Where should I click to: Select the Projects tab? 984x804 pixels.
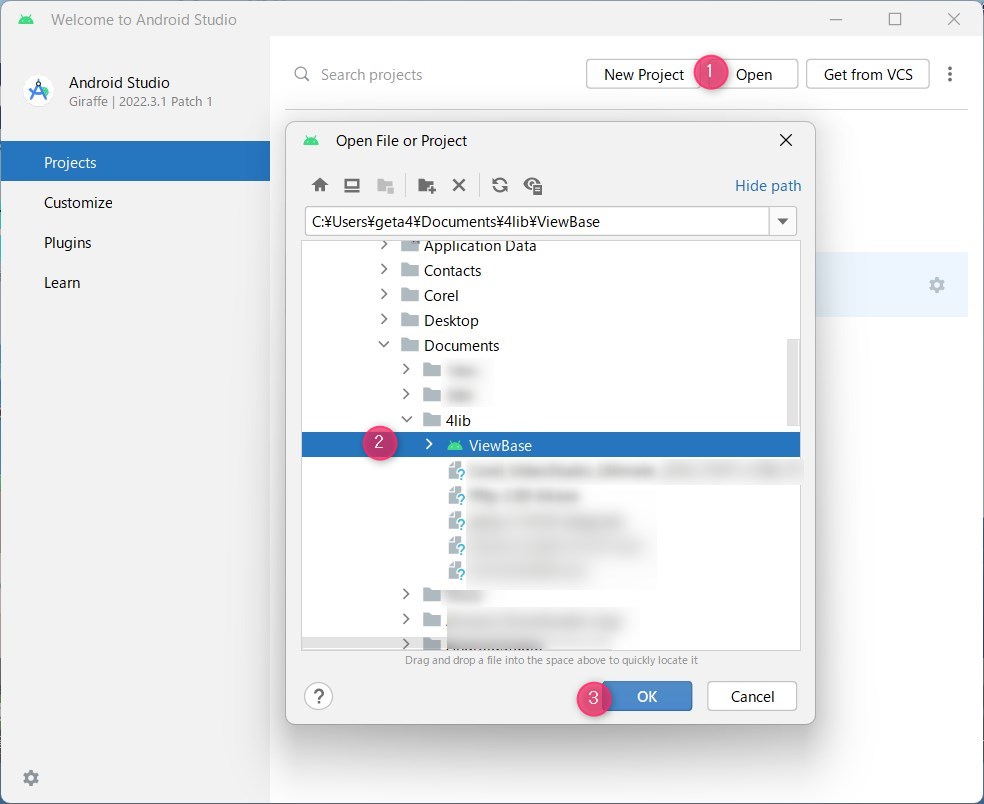click(136, 162)
